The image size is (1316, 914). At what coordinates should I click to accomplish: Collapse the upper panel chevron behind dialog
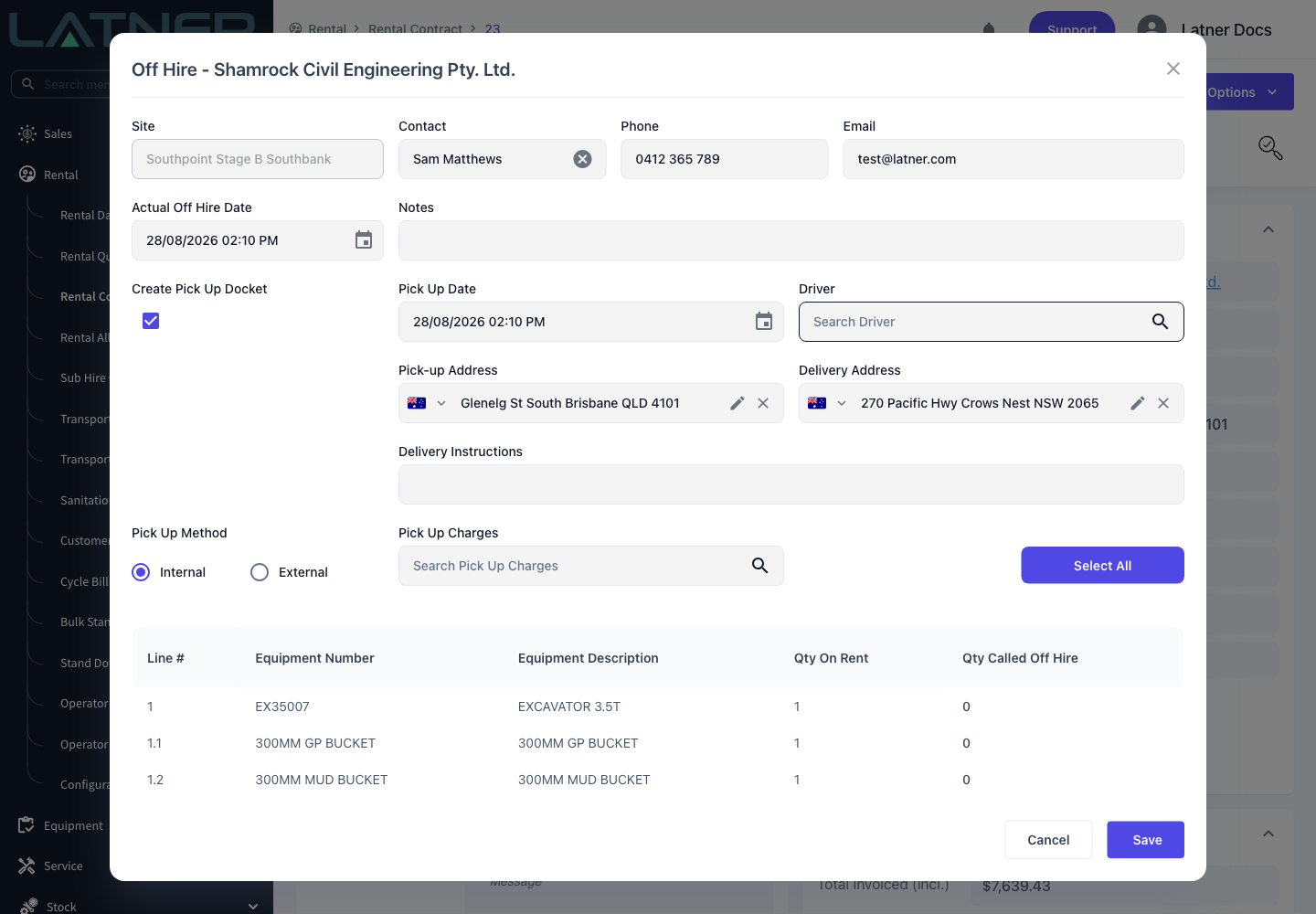pyautogui.click(x=1268, y=229)
